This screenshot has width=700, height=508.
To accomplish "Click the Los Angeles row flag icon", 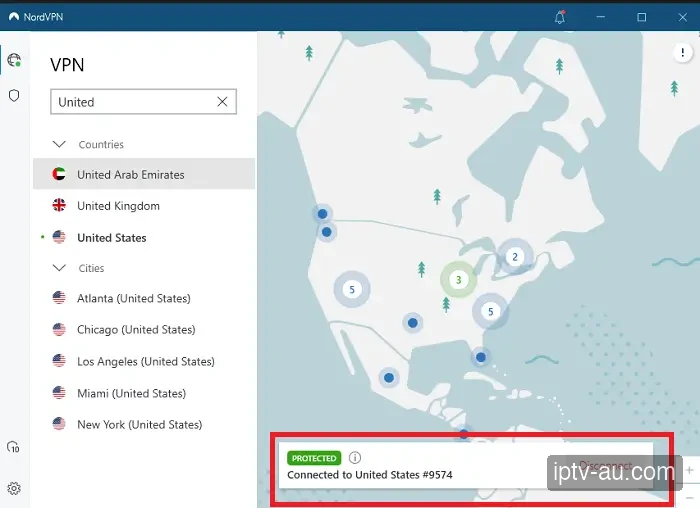I will (59, 361).
